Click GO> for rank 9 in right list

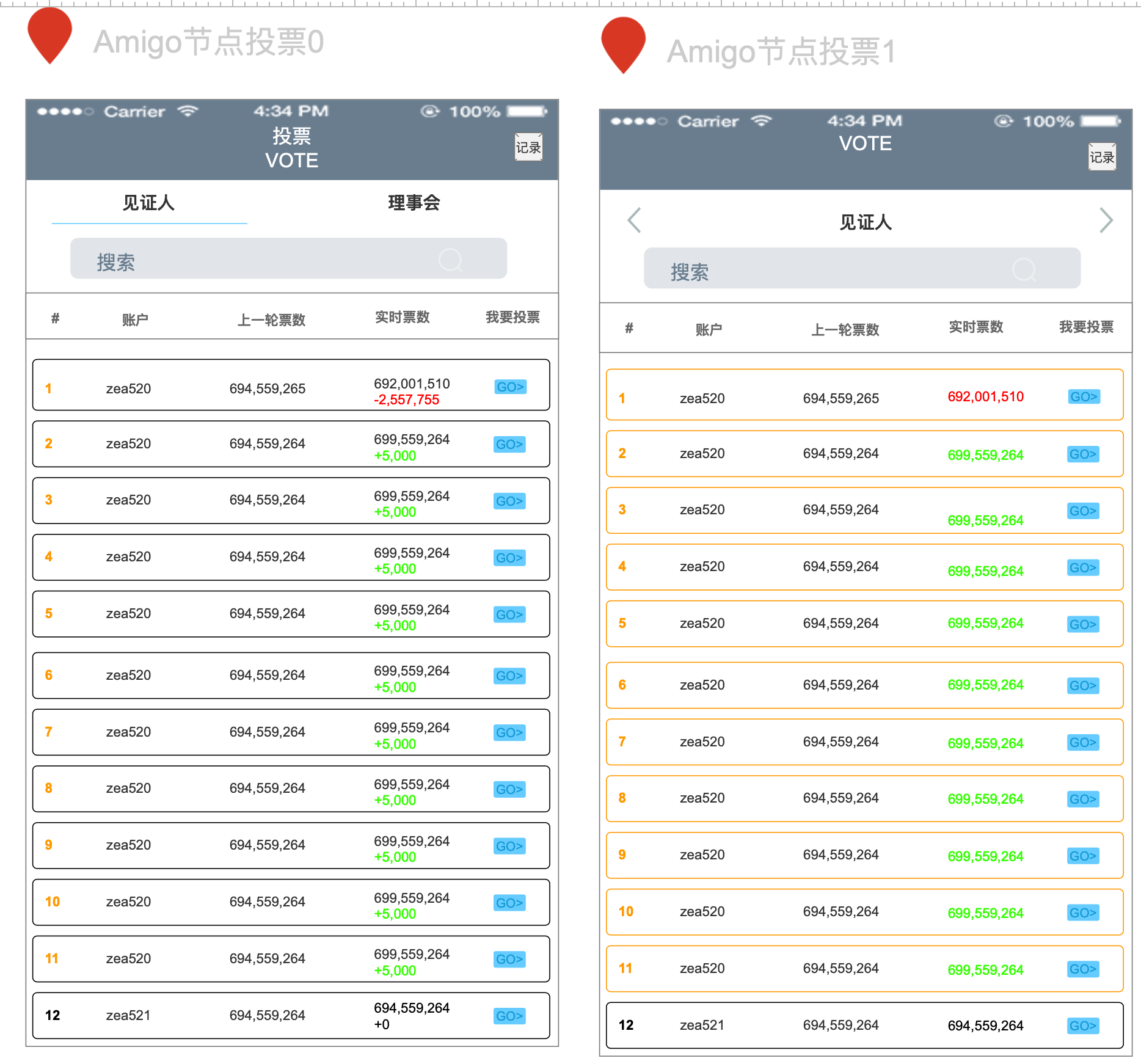point(1083,856)
